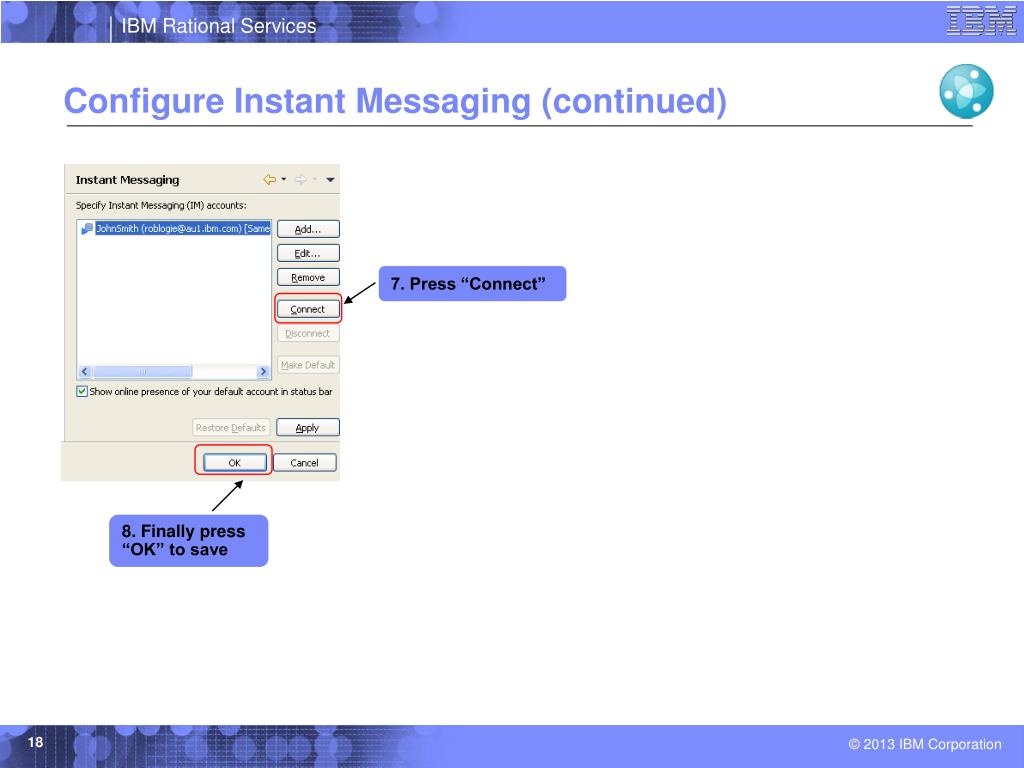Click the Edit... button

pos(308,253)
